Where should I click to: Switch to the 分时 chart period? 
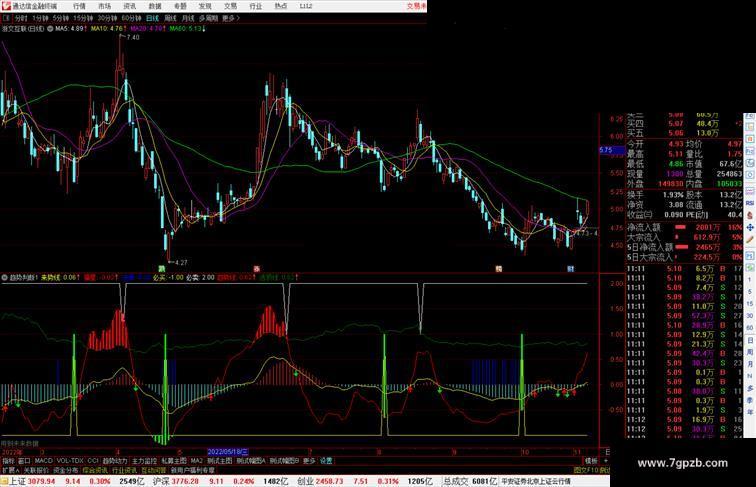(21, 18)
